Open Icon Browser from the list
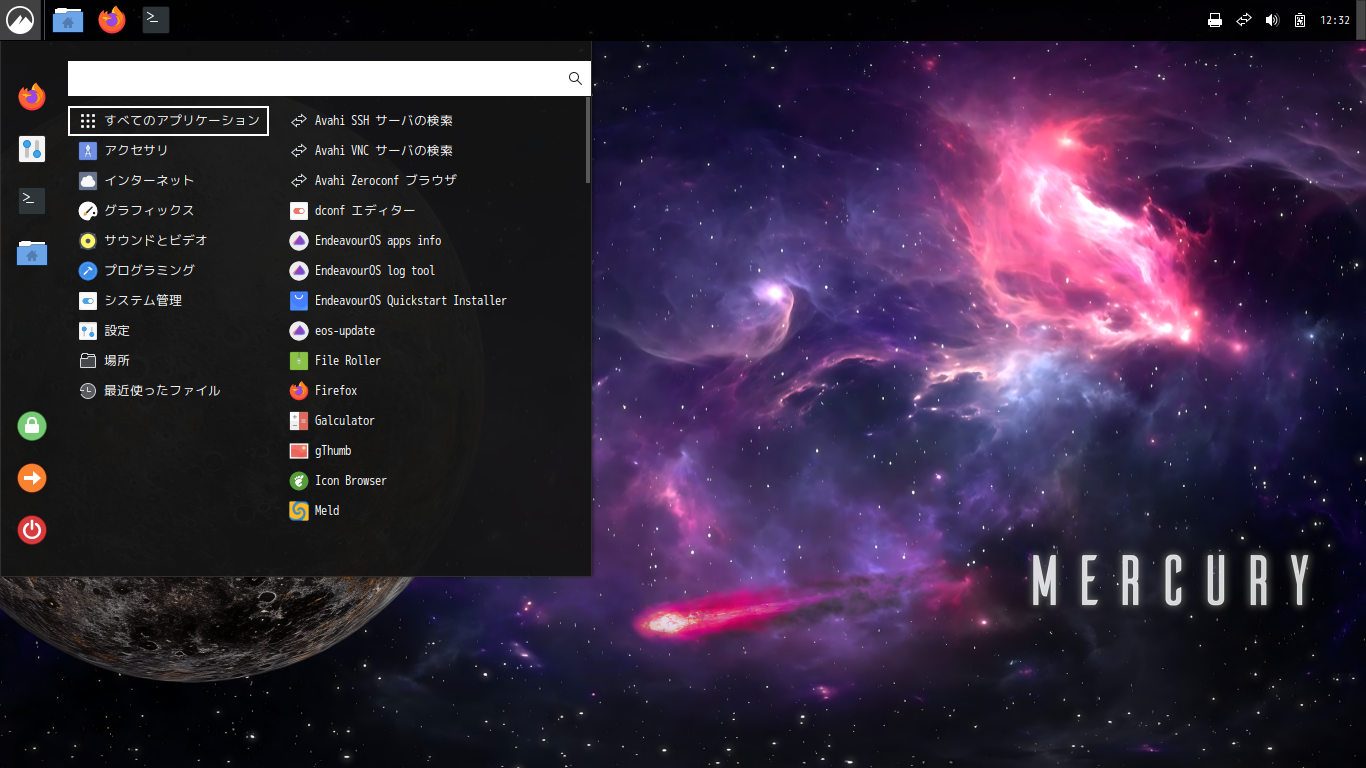Image resolution: width=1366 pixels, height=768 pixels. (431, 480)
